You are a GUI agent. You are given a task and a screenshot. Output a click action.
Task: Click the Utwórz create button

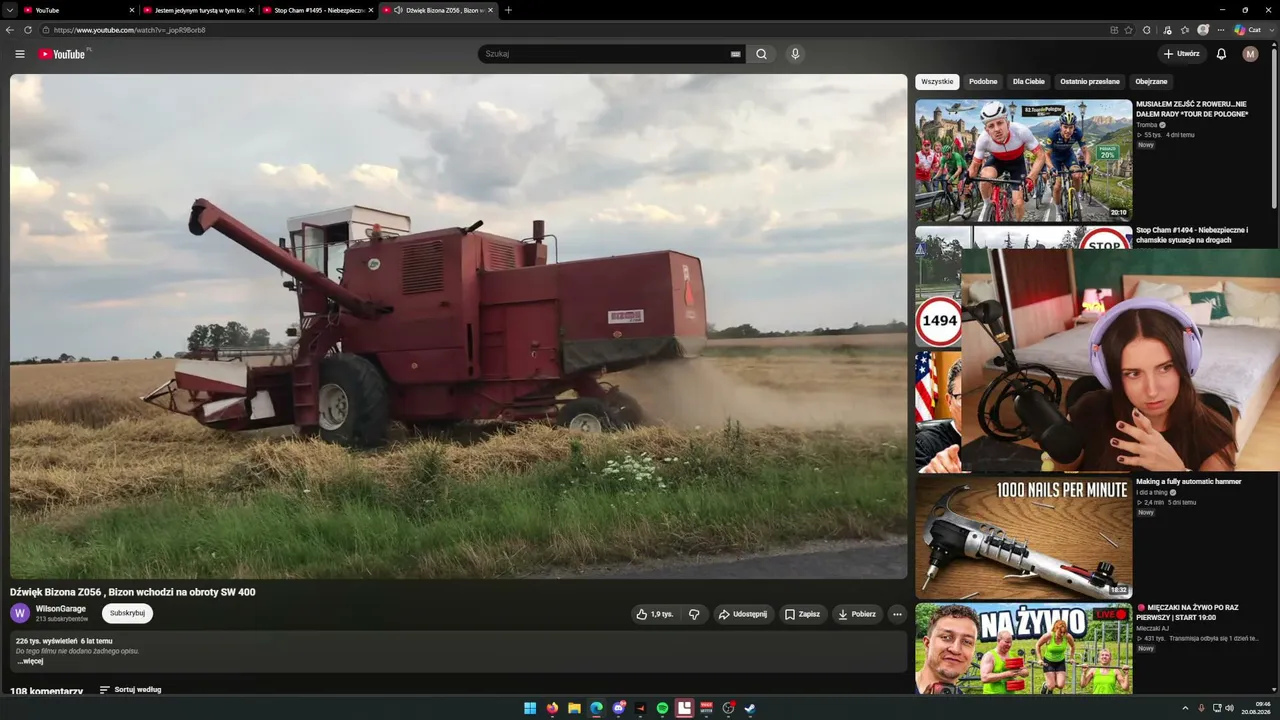(1181, 54)
